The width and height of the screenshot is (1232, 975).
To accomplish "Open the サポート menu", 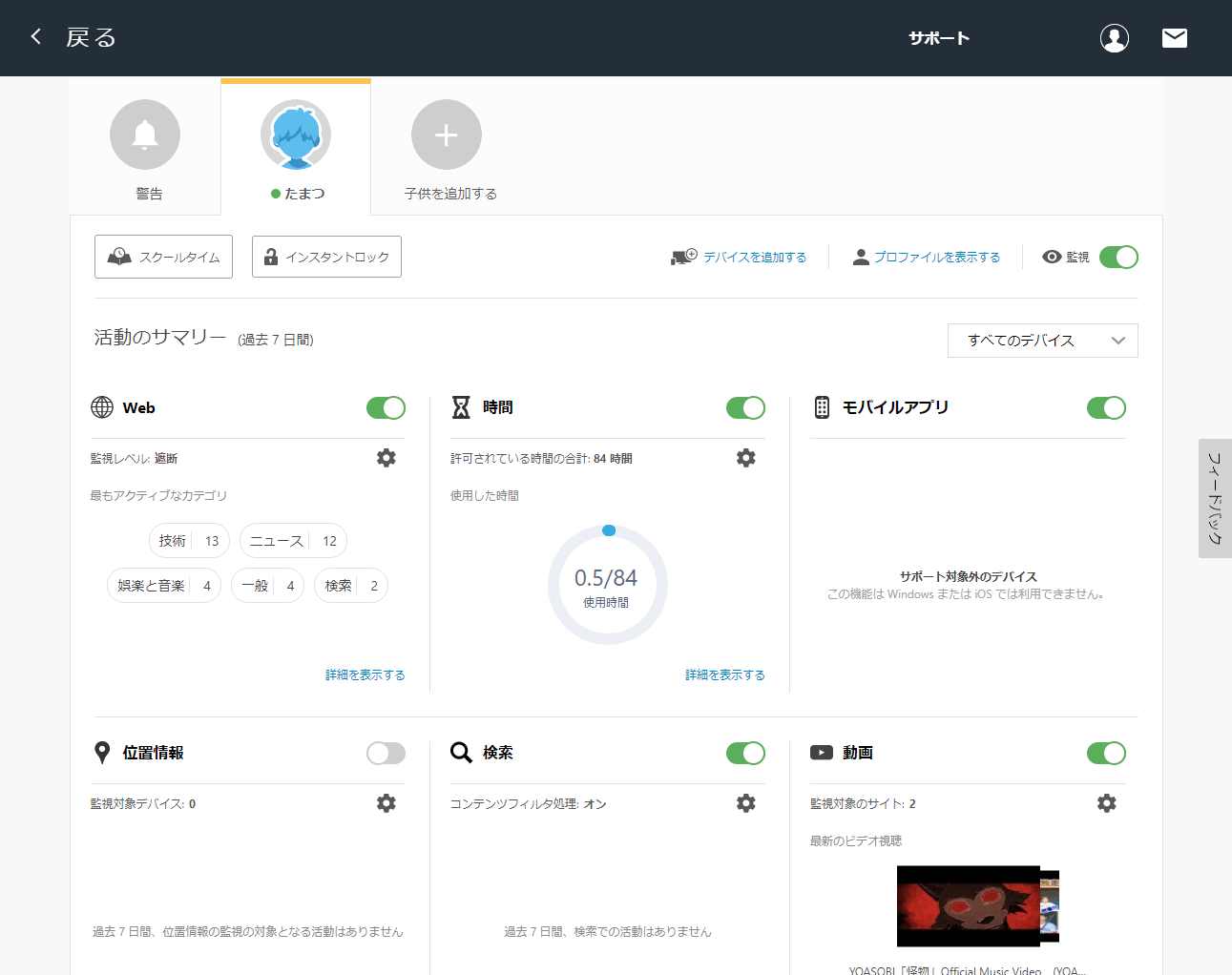I will (x=939, y=38).
